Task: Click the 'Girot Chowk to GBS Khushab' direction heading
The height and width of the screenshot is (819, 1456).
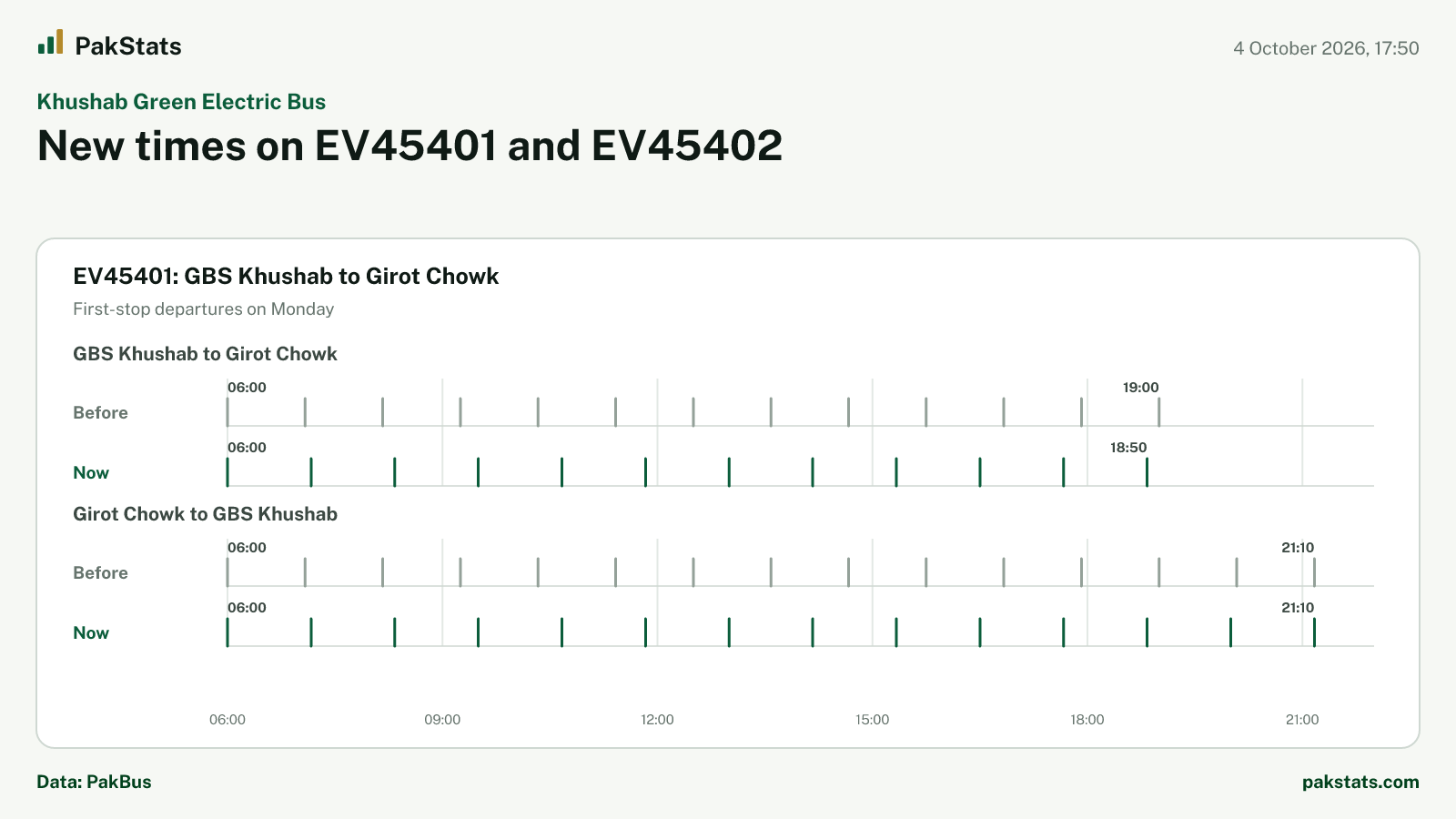Action: point(205,514)
